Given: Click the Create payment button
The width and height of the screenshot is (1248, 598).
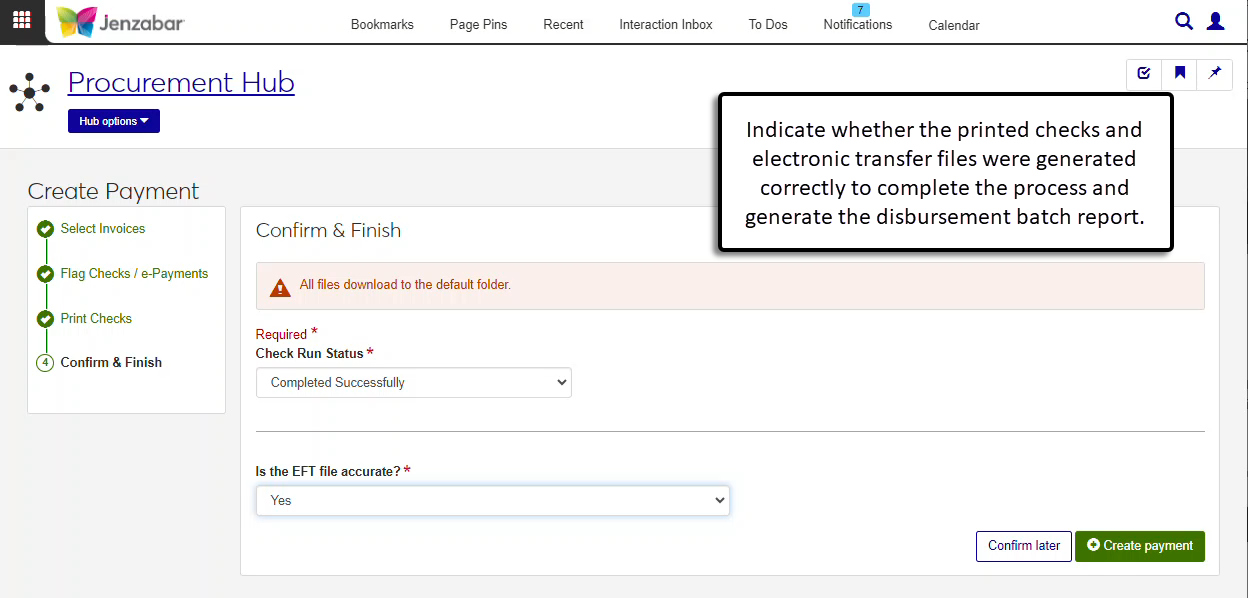Looking at the screenshot, I should pos(1140,546).
